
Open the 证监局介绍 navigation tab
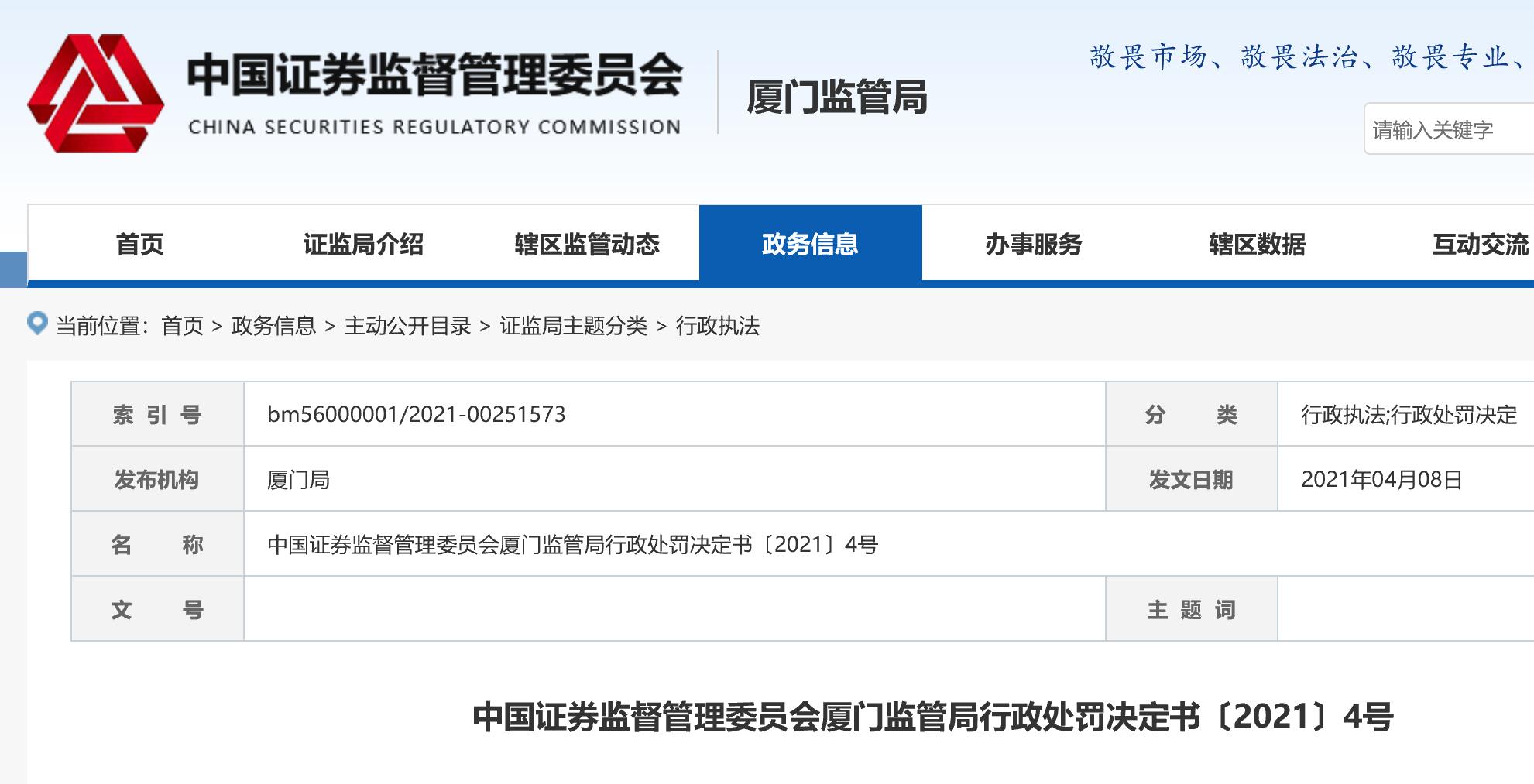[x=363, y=244]
